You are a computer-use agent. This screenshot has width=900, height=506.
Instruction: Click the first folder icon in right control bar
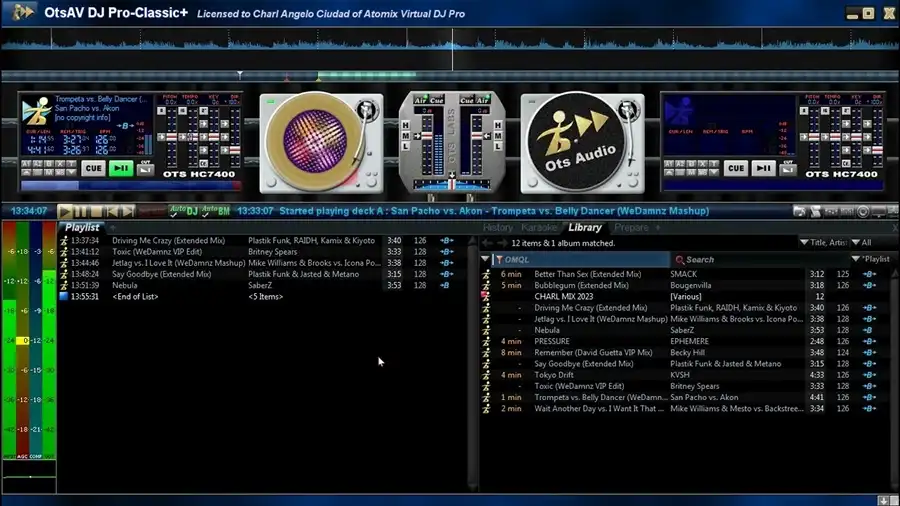(799, 212)
